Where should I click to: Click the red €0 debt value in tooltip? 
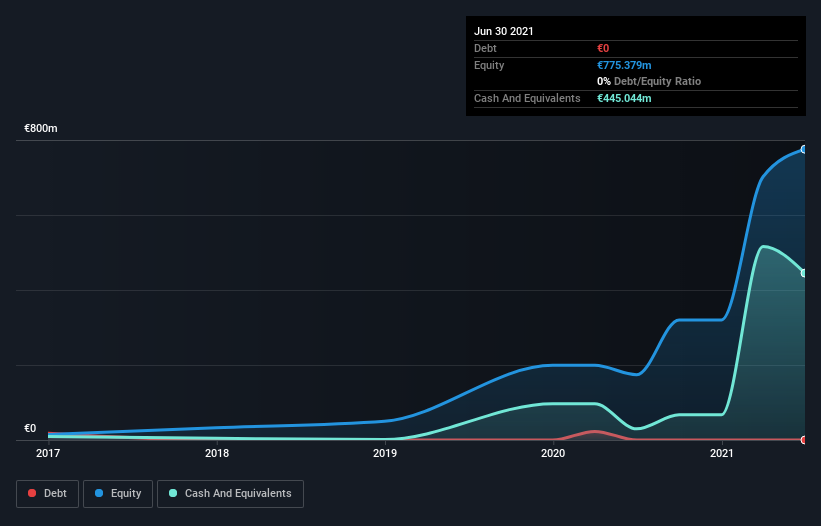coord(603,48)
